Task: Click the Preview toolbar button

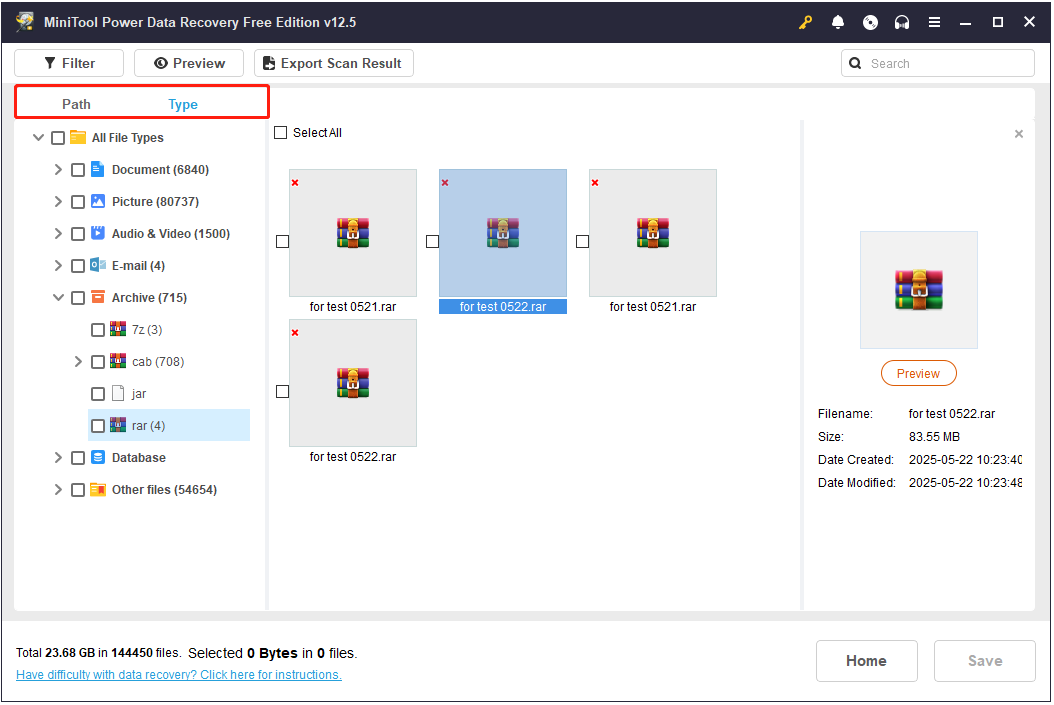Action: pyautogui.click(x=189, y=63)
